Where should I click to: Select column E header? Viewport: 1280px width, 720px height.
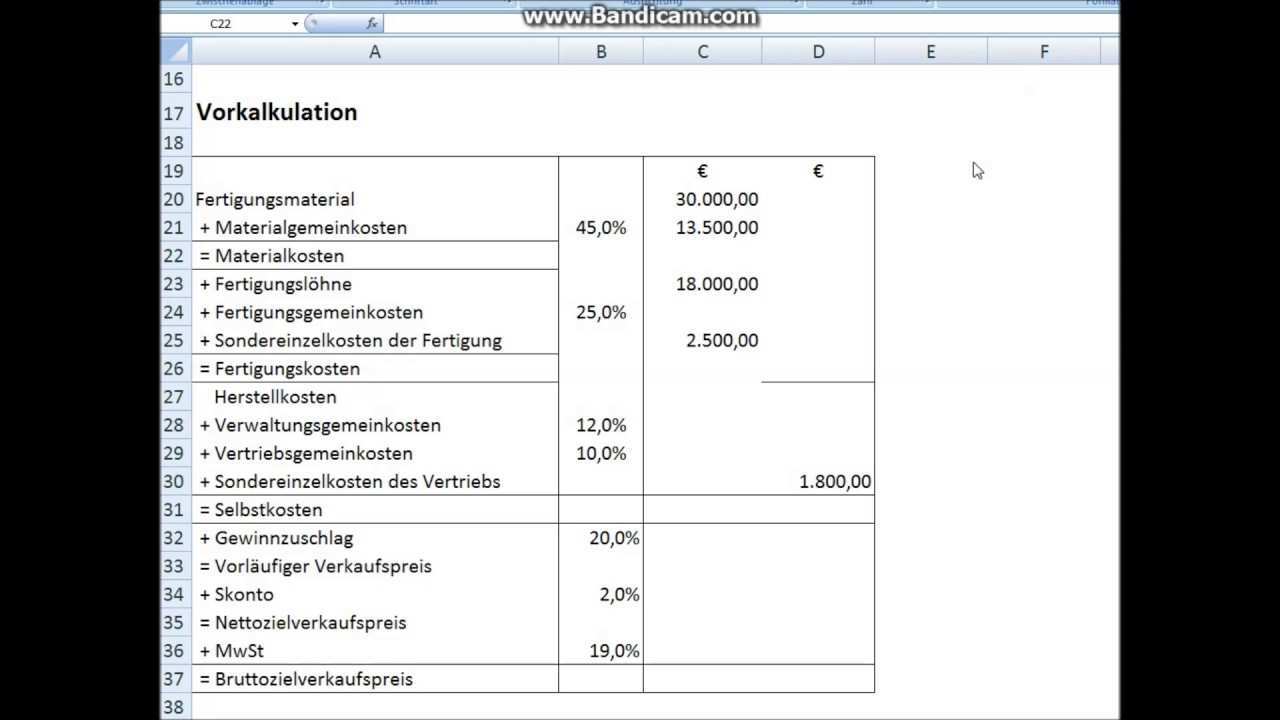(930, 52)
